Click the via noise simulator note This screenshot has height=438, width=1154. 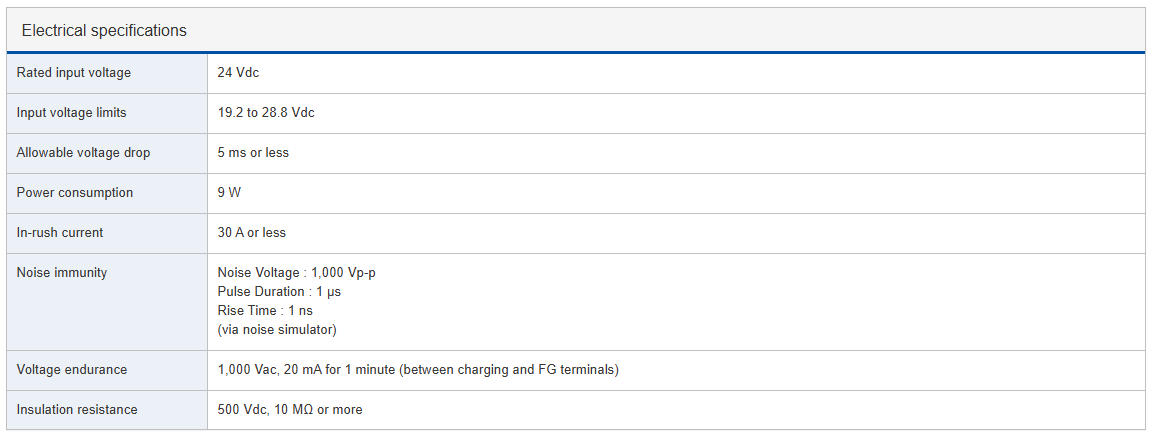click(277, 330)
